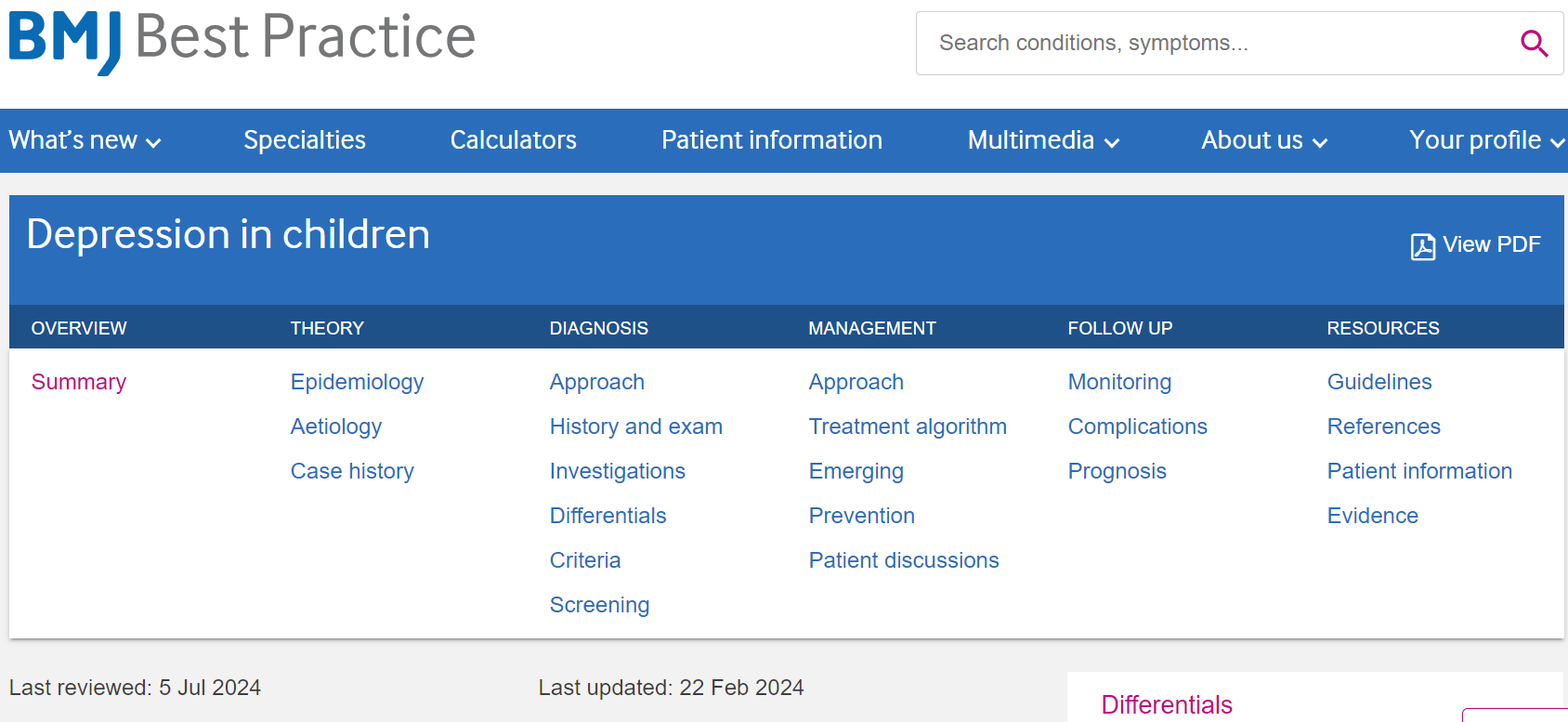
Task: Open the Summary overview link
Action: (x=79, y=382)
